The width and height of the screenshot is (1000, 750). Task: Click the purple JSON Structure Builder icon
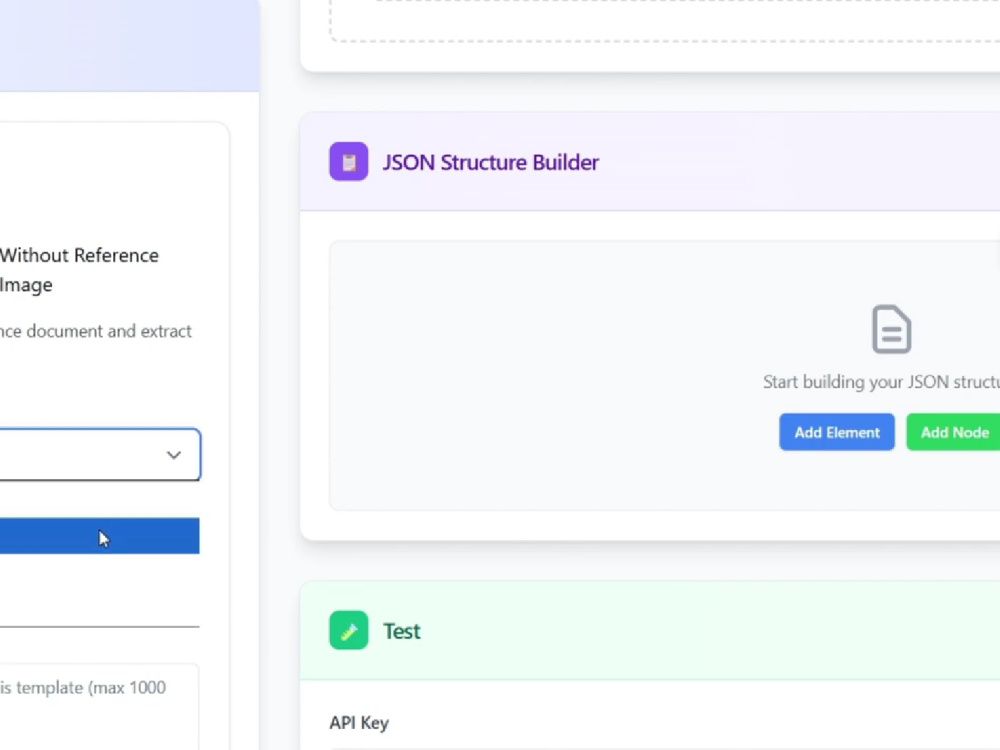tap(348, 161)
